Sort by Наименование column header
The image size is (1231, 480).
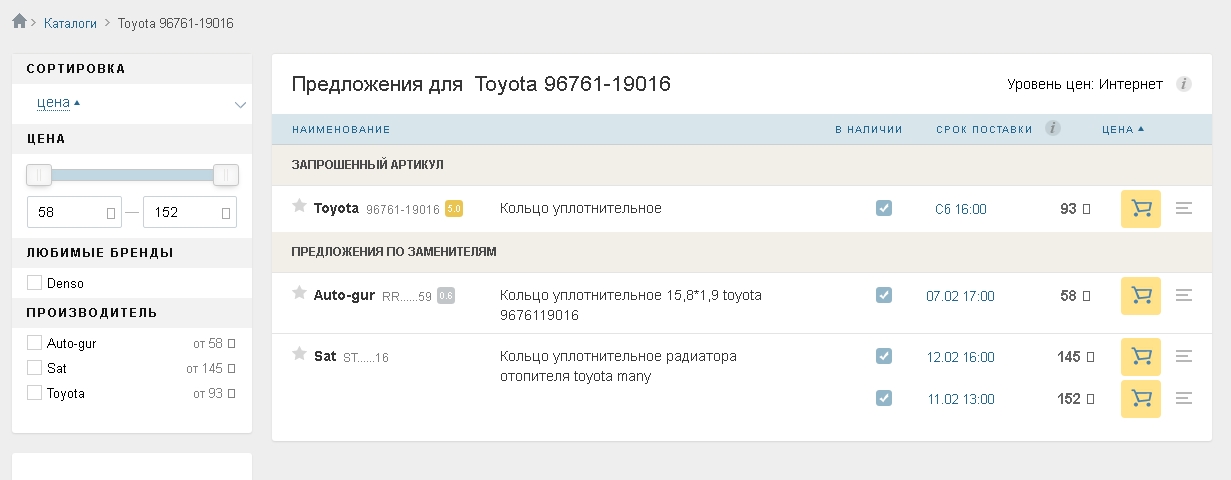click(340, 129)
